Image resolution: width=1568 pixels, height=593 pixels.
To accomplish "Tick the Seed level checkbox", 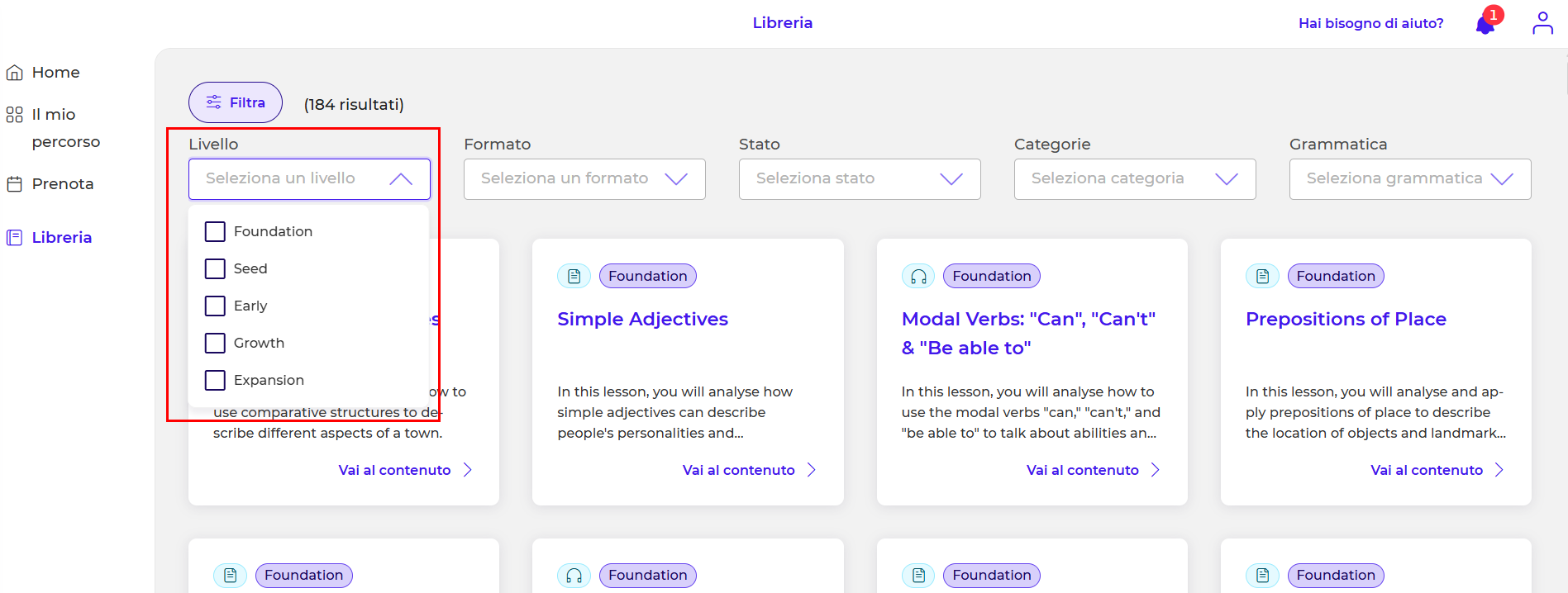I will click(215, 269).
